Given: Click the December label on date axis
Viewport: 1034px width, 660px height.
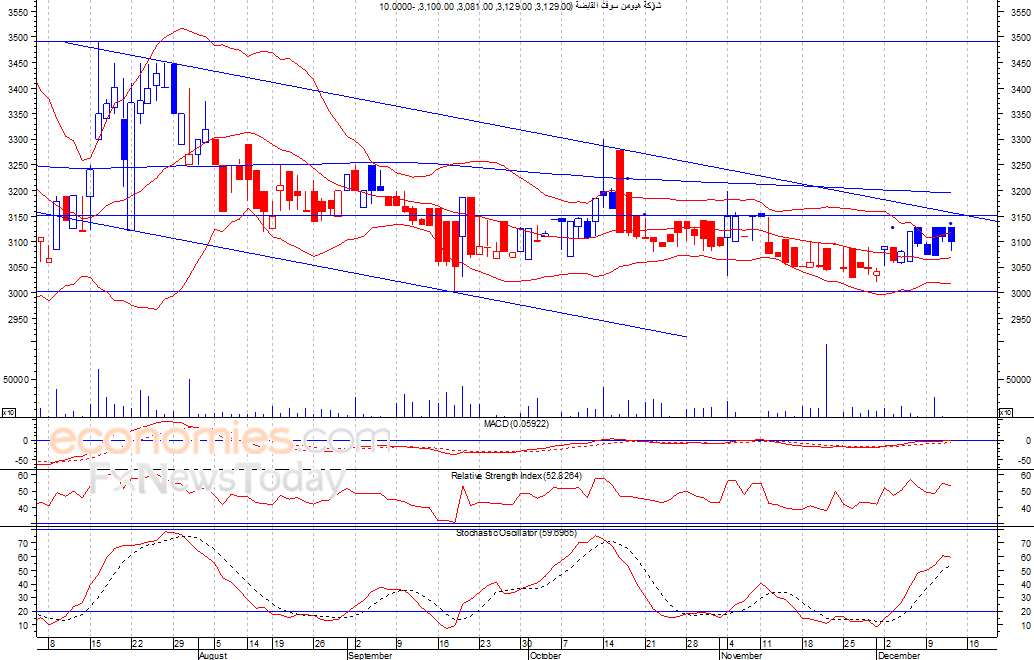Looking at the screenshot, I should [898, 656].
